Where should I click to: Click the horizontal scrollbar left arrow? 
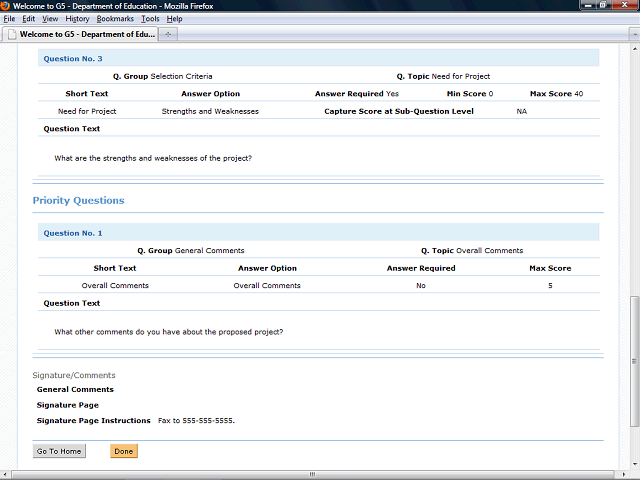click(5, 475)
